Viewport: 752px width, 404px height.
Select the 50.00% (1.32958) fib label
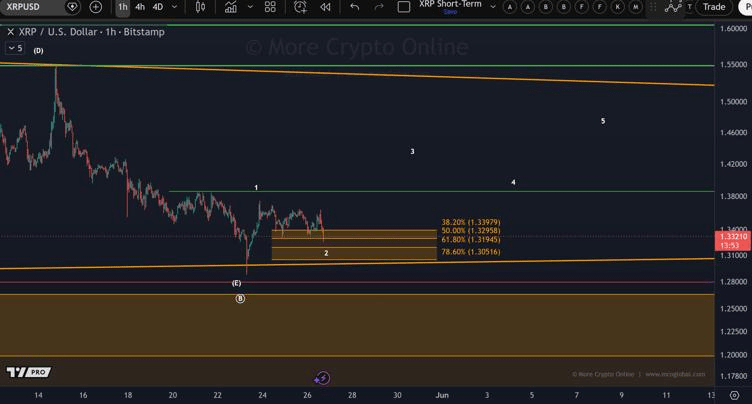pyautogui.click(x=470, y=231)
